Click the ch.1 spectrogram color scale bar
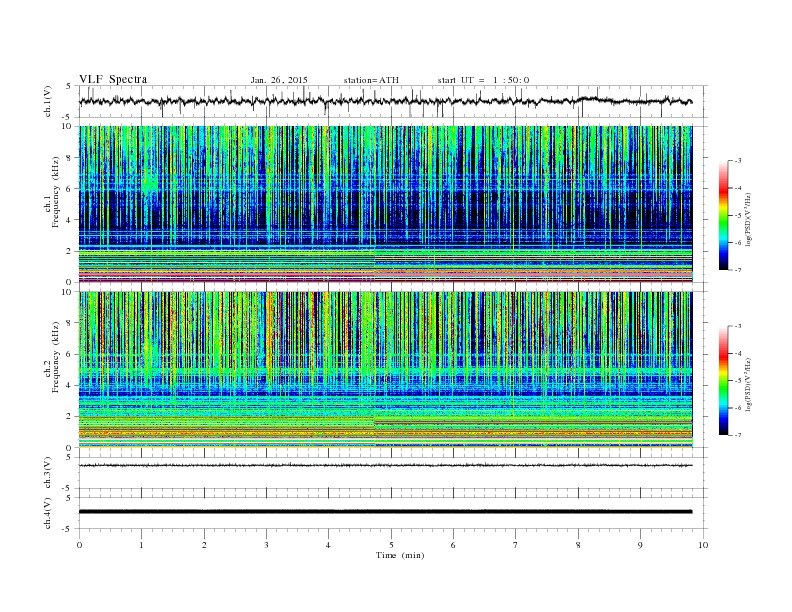Screen dimensions: 792x612 coord(723,215)
